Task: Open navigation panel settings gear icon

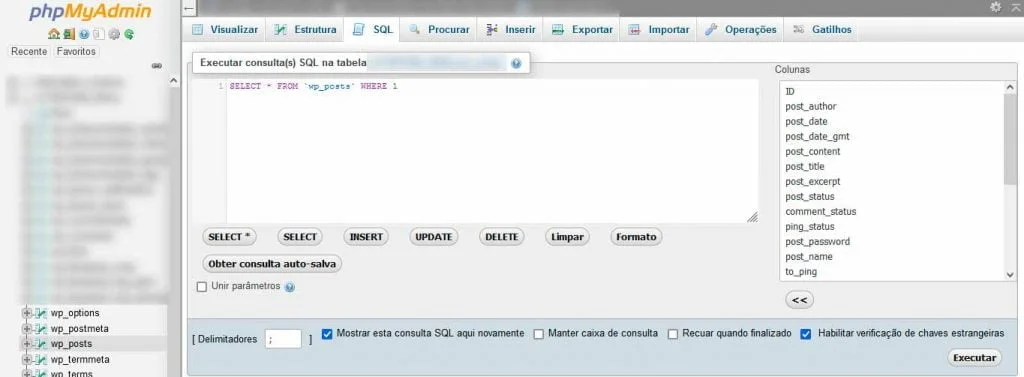Action: [x=114, y=34]
